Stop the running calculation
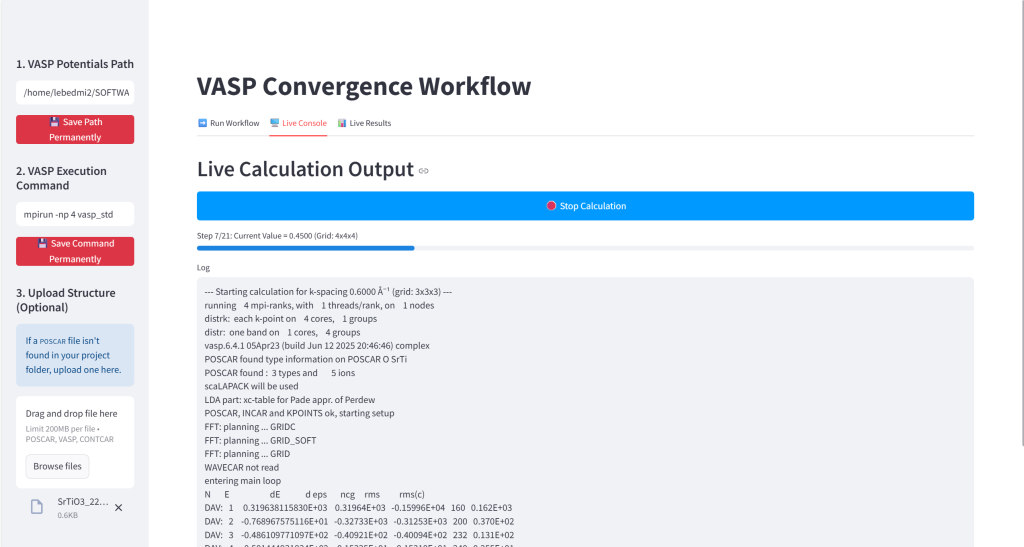The image size is (1024, 547). pyautogui.click(x=585, y=206)
